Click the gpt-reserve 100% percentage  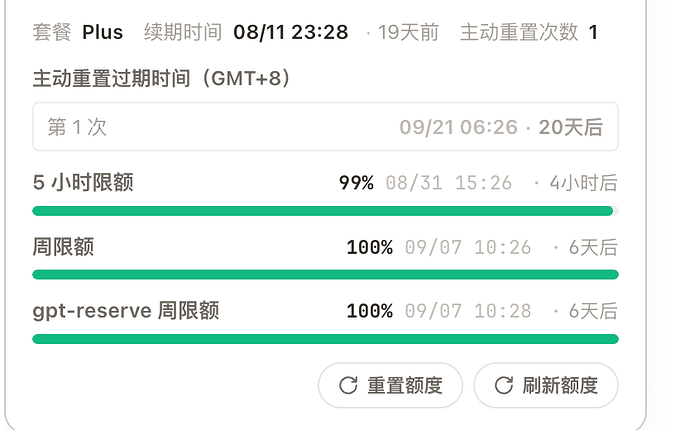point(370,311)
